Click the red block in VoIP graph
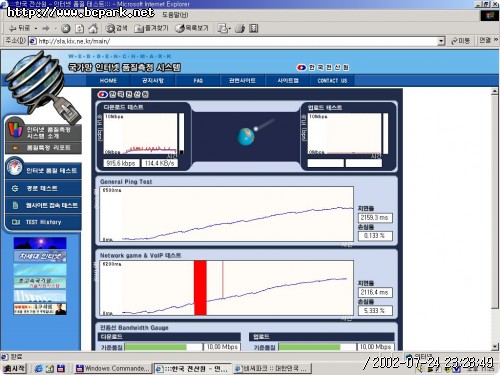This screenshot has height=375, width=500. (200, 288)
